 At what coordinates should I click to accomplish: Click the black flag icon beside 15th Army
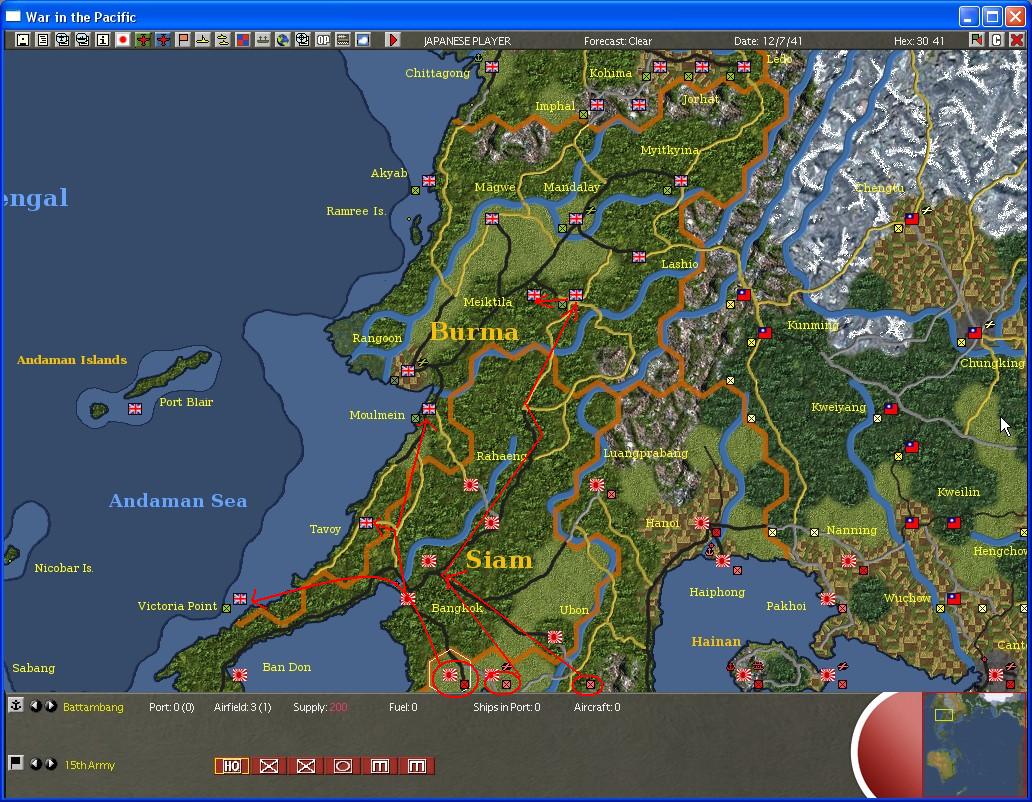coord(16,763)
